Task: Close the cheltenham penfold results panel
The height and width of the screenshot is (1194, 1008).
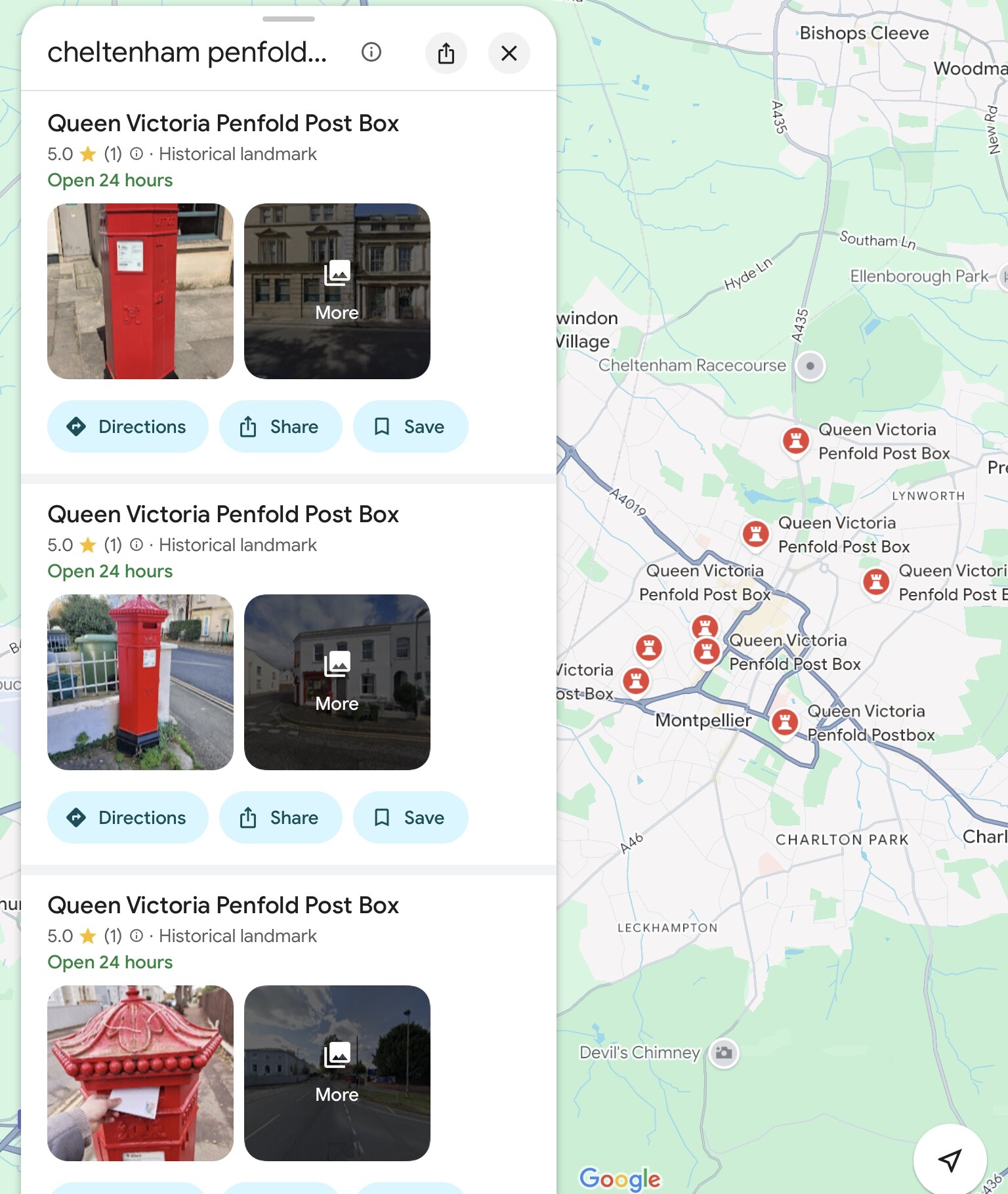Action: pyautogui.click(x=509, y=53)
